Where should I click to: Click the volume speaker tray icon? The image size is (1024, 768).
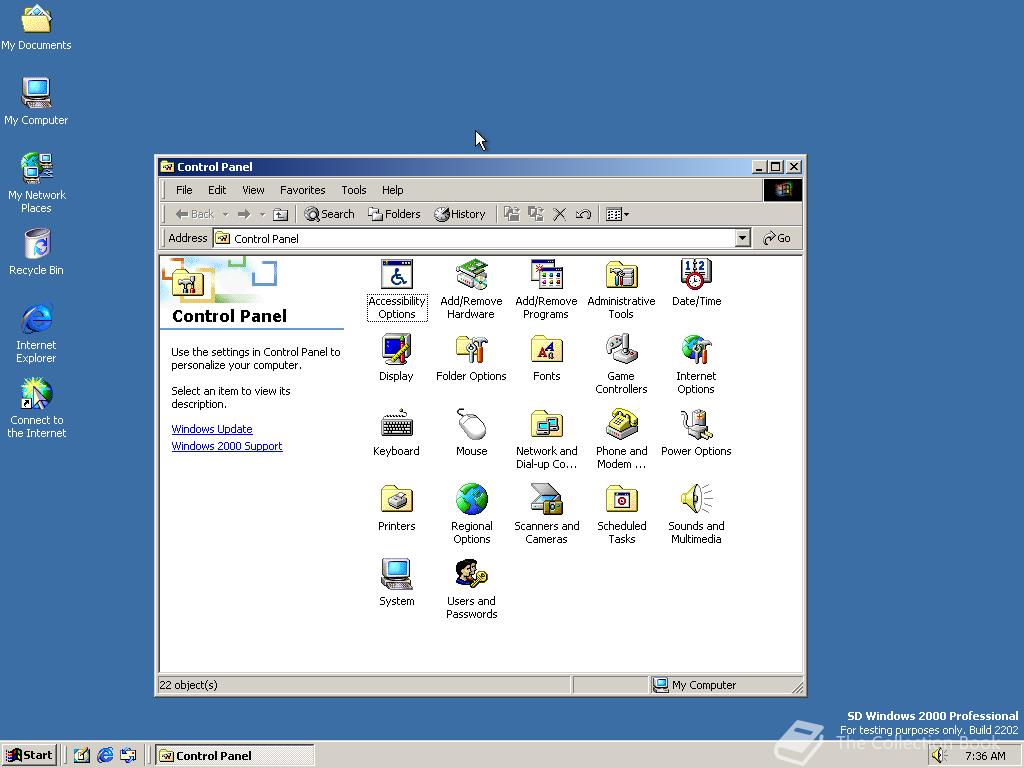click(x=939, y=756)
